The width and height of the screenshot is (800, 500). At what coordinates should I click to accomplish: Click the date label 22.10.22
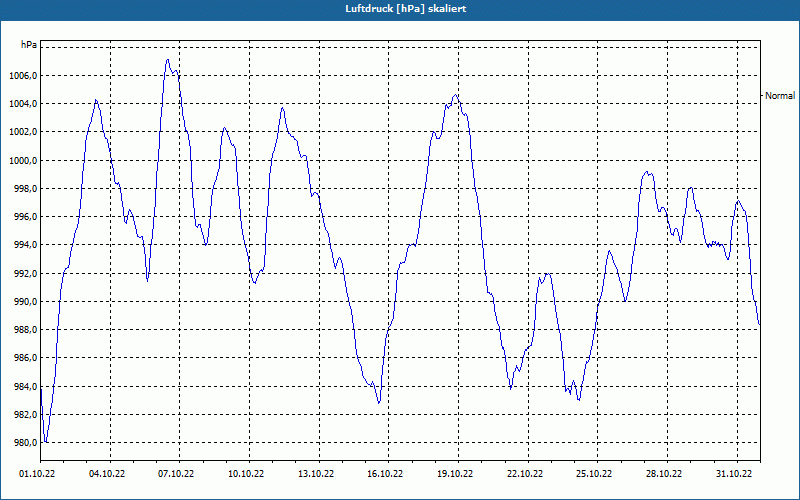524,474
